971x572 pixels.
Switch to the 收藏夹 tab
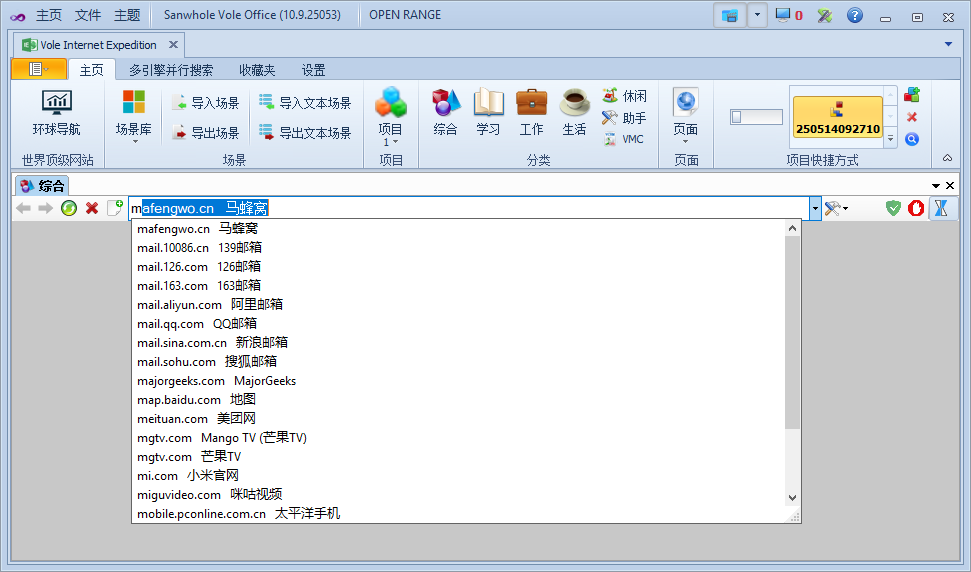[257, 70]
